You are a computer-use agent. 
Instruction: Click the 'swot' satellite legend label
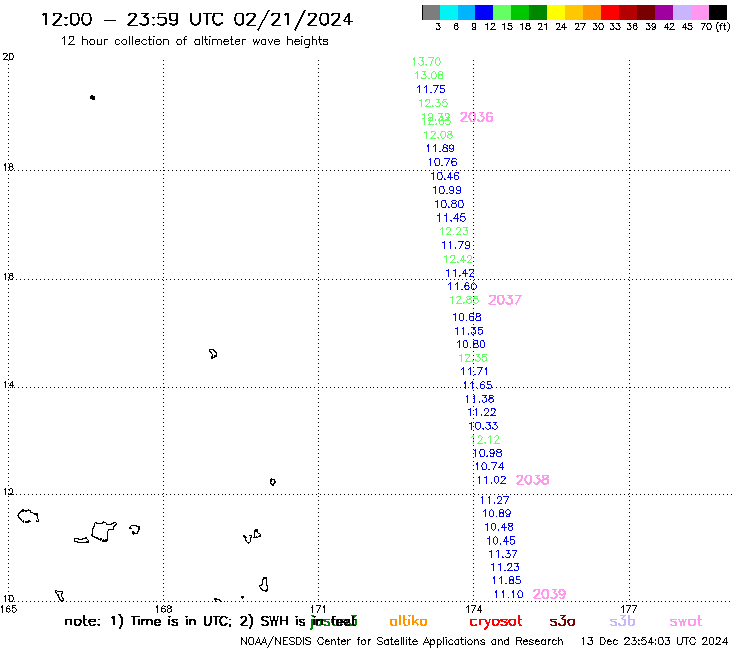[686, 621]
